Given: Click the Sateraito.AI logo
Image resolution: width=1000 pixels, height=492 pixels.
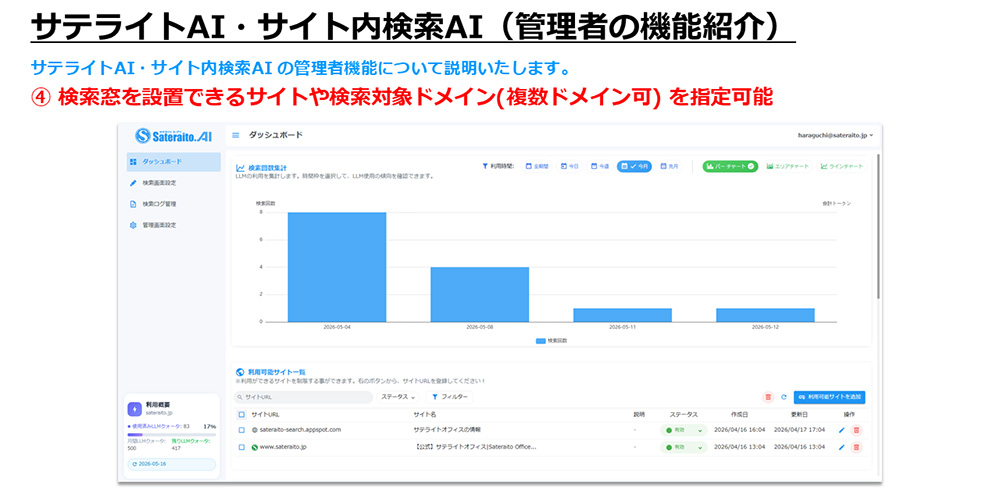Looking at the screenshot, I should click(x=173, y=136).
